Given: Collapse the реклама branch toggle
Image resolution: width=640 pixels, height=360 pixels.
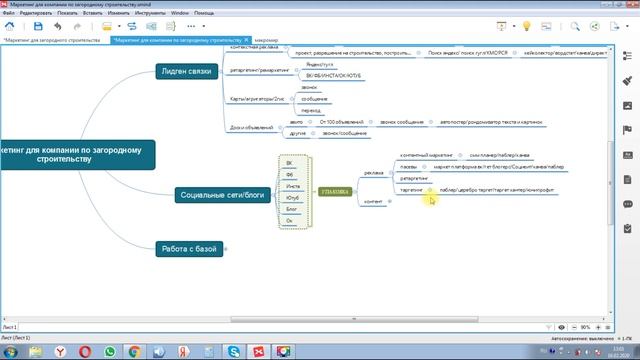Looking at the screenshot, I should click(x=391, y=173).
